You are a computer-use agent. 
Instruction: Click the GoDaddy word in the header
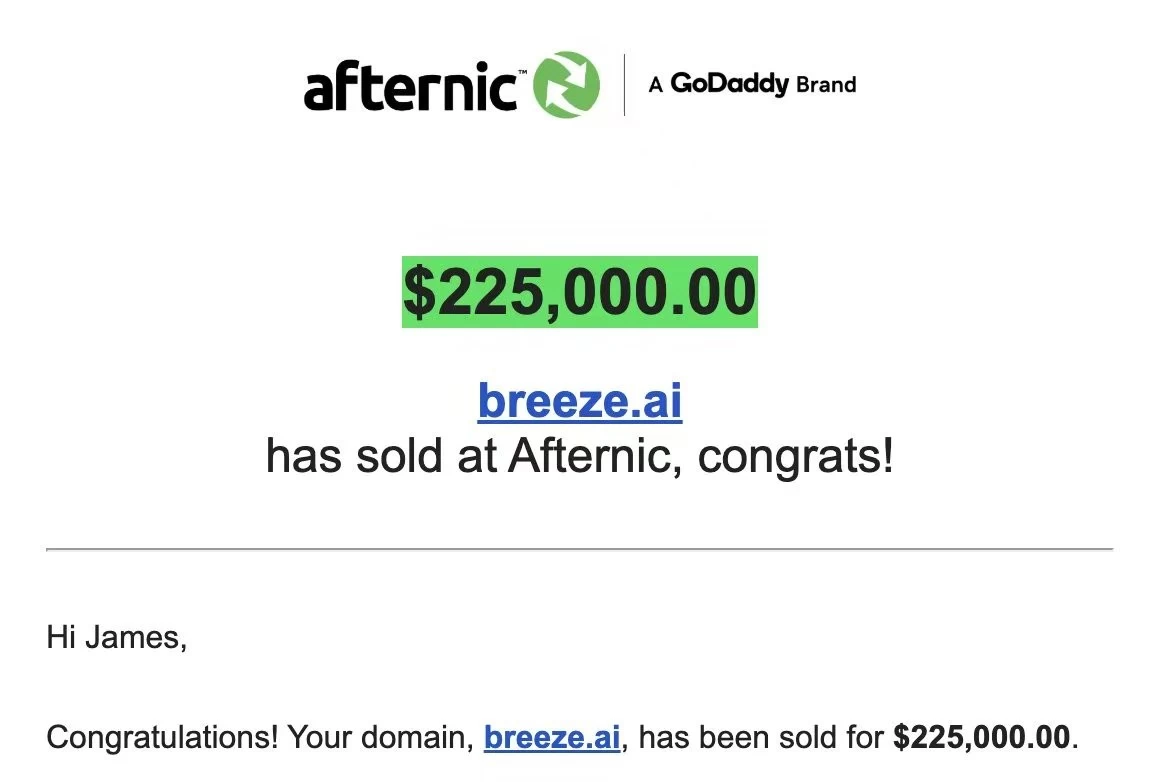[729, 84]
